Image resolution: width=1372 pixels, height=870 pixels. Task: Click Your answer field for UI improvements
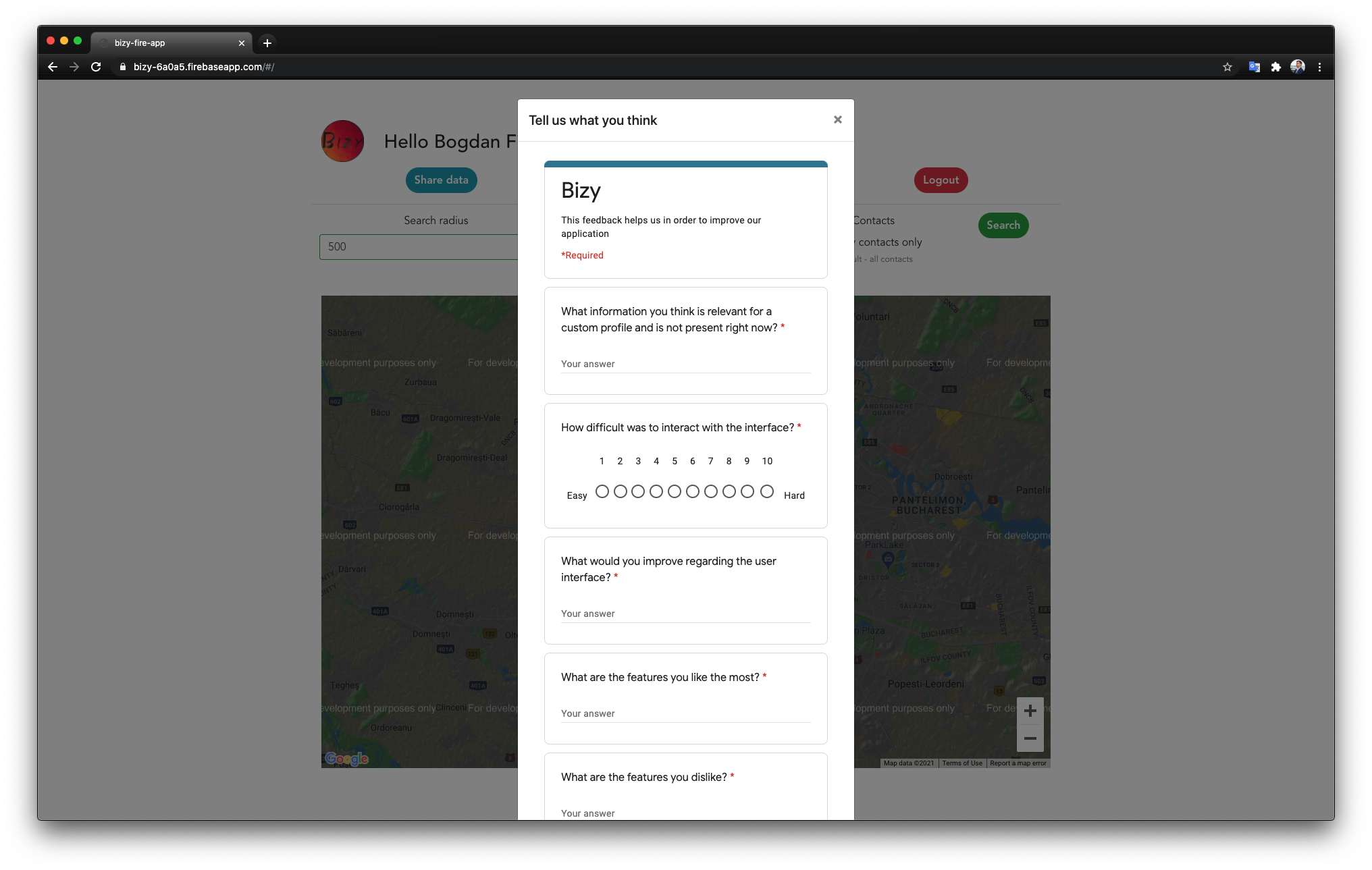[x=685, y=613]
